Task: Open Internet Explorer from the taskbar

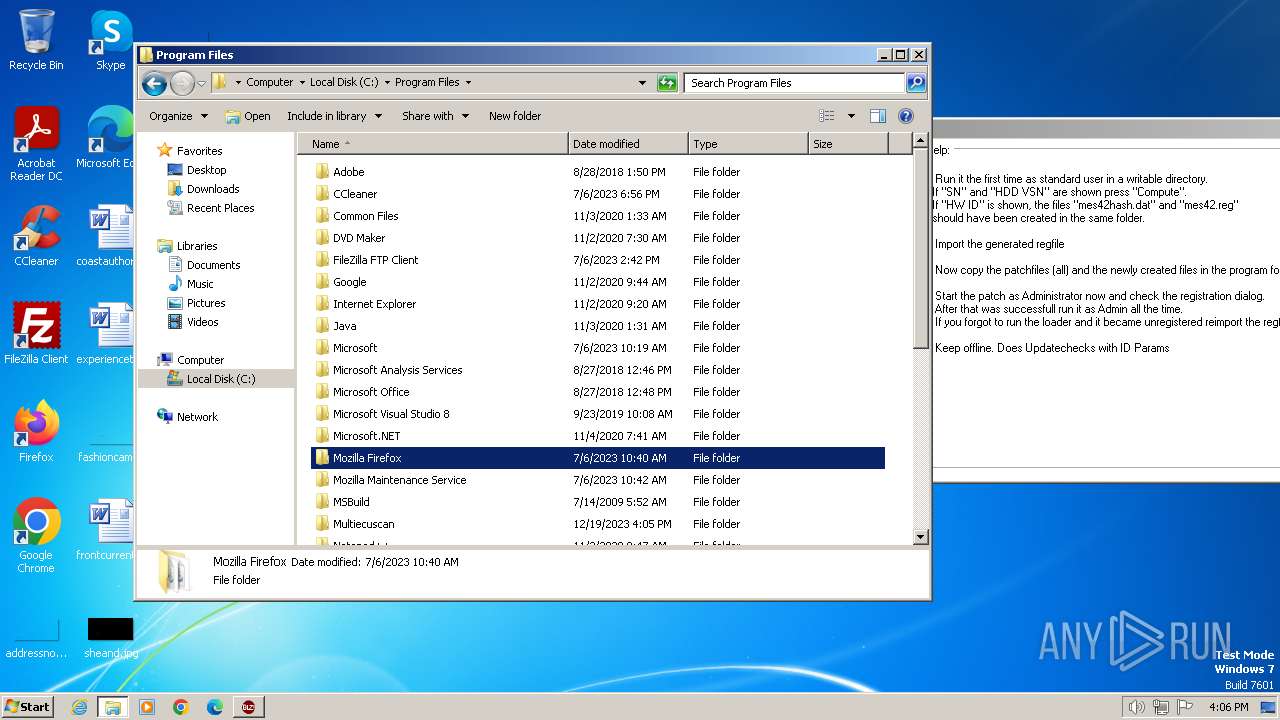Action: click(x=79, y=707)
